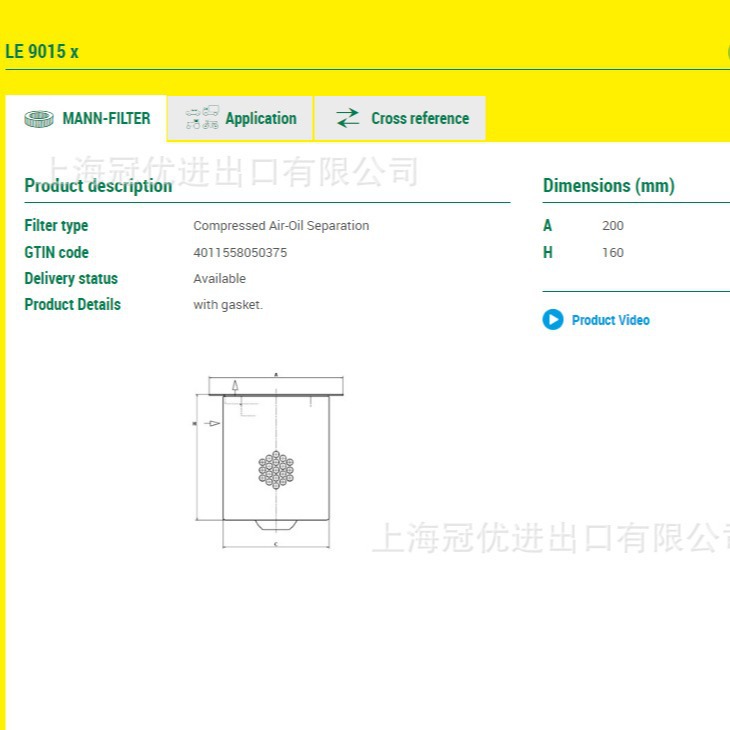Click the Filter type label

tap(56, 226)
